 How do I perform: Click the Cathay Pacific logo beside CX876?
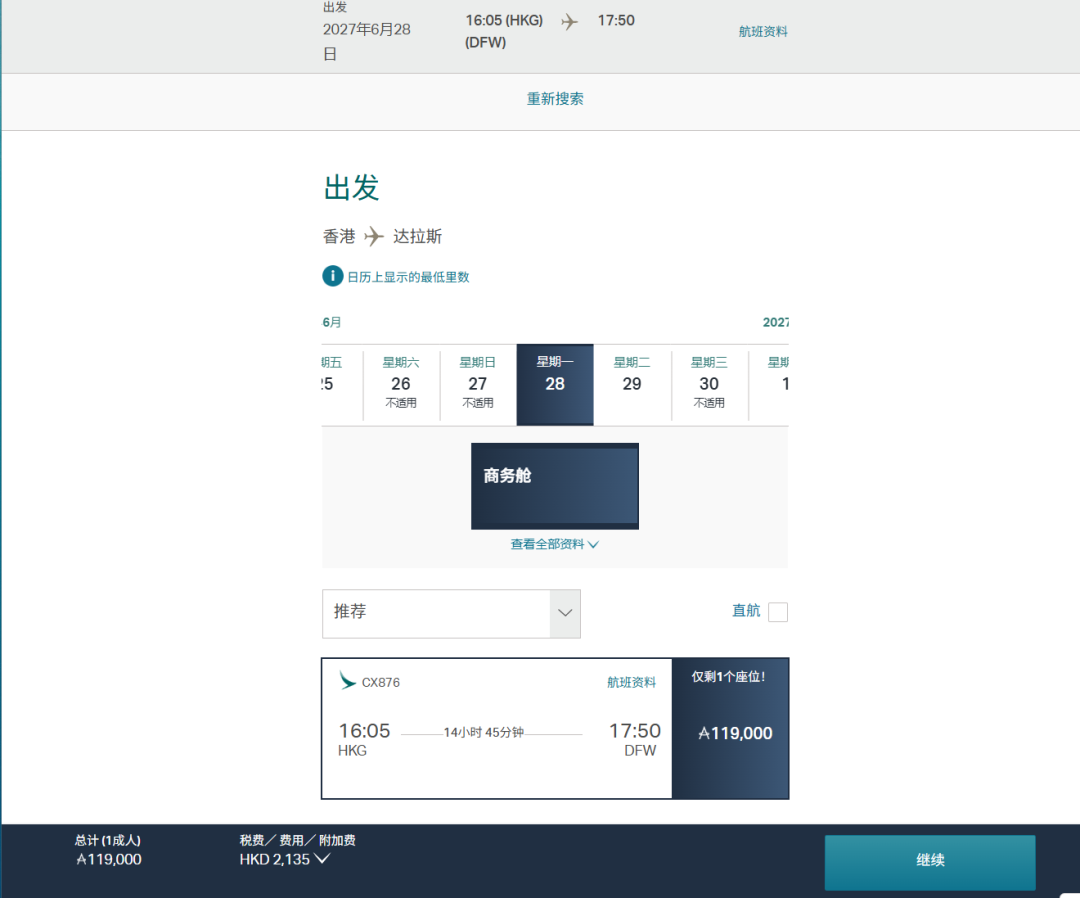[x=347, y=681]
